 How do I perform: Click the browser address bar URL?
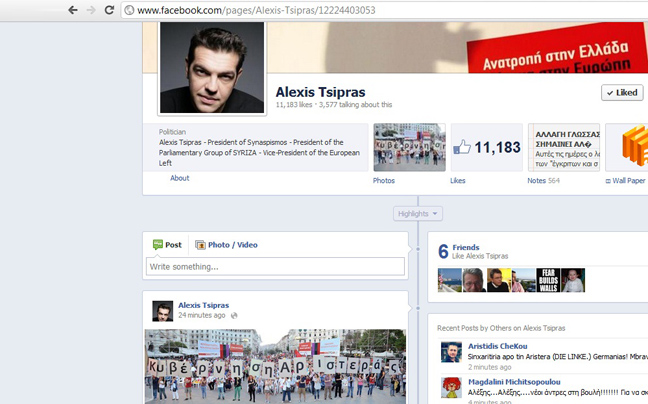[254, 10]
